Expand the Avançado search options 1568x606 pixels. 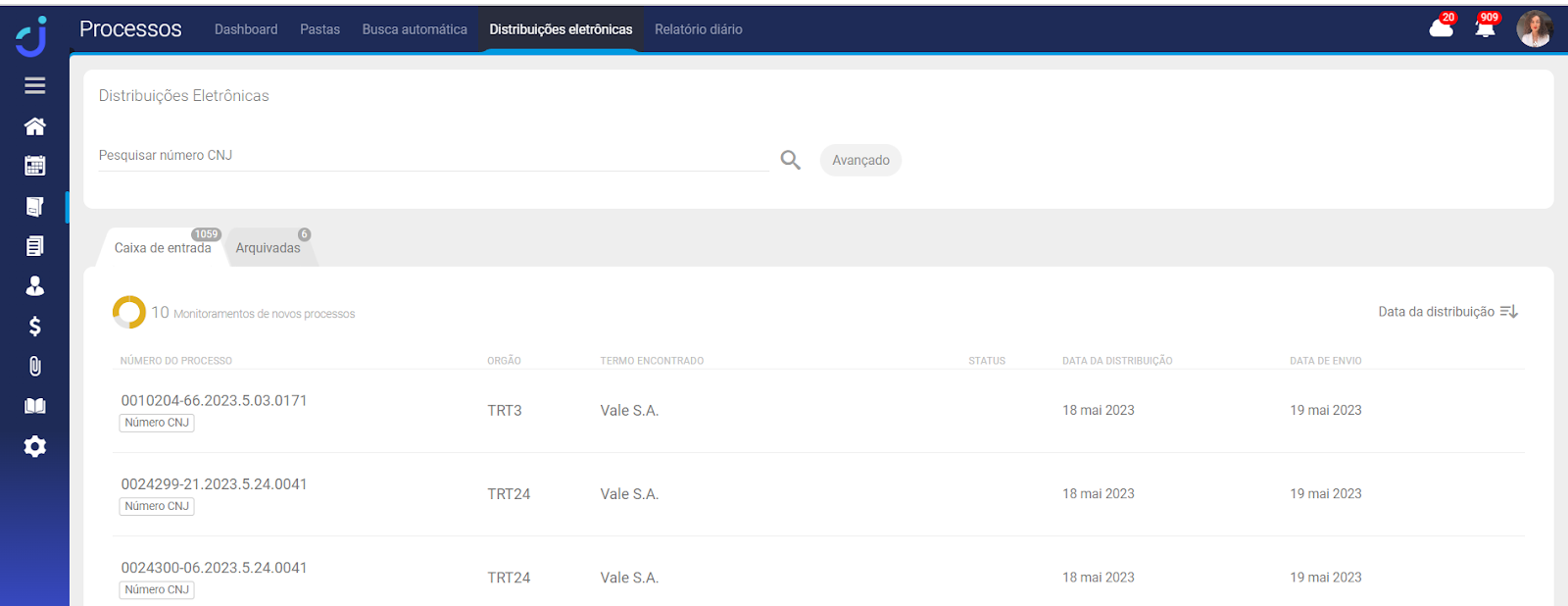(x=860, y=161)
